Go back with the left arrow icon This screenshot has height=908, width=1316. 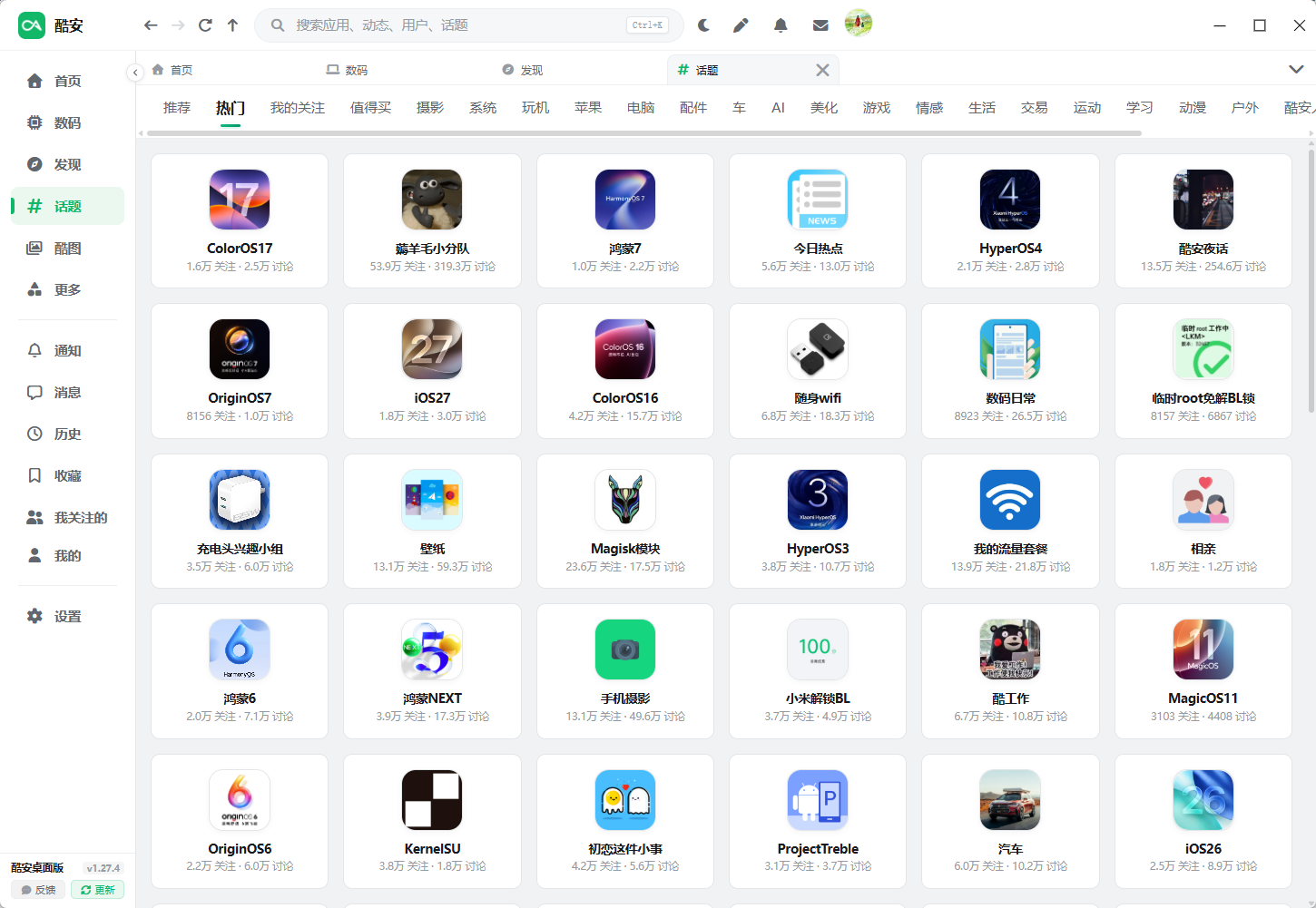pyautogui.click(x=151, y=25)
